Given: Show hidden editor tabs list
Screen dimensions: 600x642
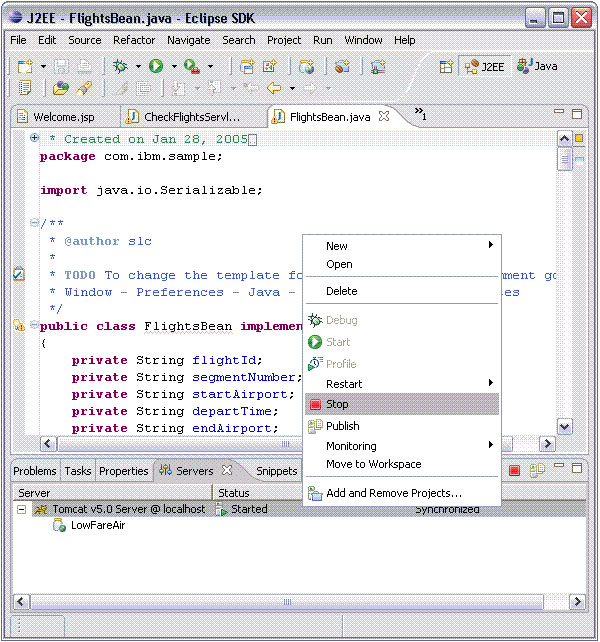Looking at the screenshot, I should [420, 113].
